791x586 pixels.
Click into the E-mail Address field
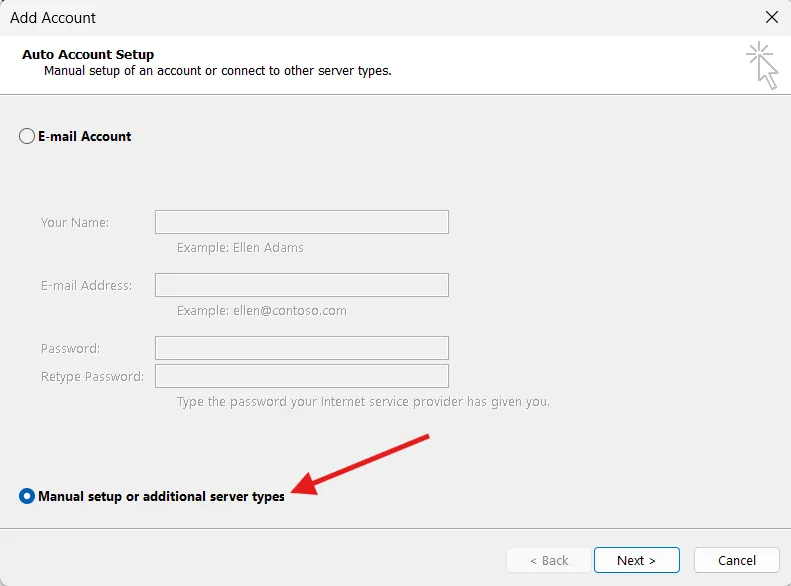tap(301, 285)
